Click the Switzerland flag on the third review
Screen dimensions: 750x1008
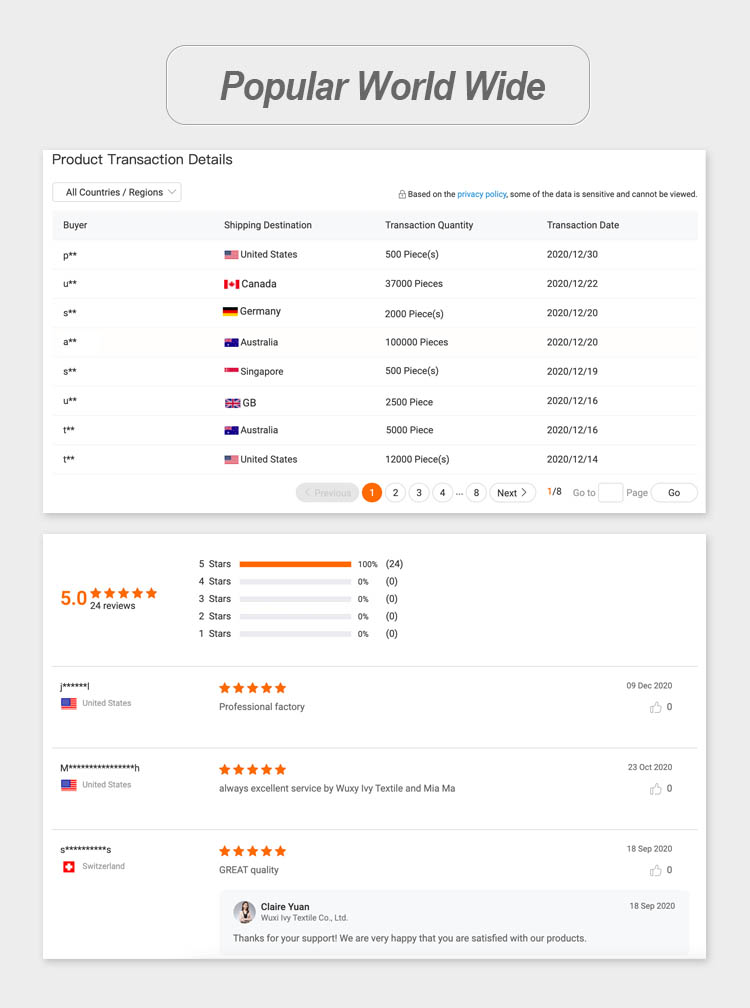[x=69, y=867]
